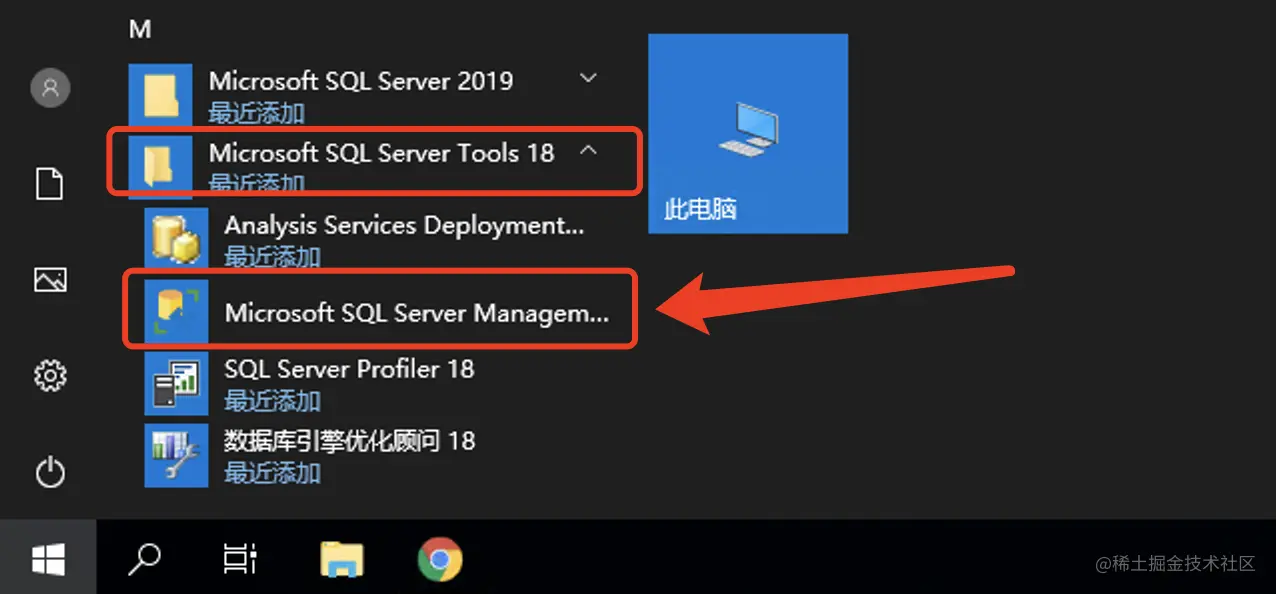Launch 数据库引擎优化顾问 18 text

point(350,440)
